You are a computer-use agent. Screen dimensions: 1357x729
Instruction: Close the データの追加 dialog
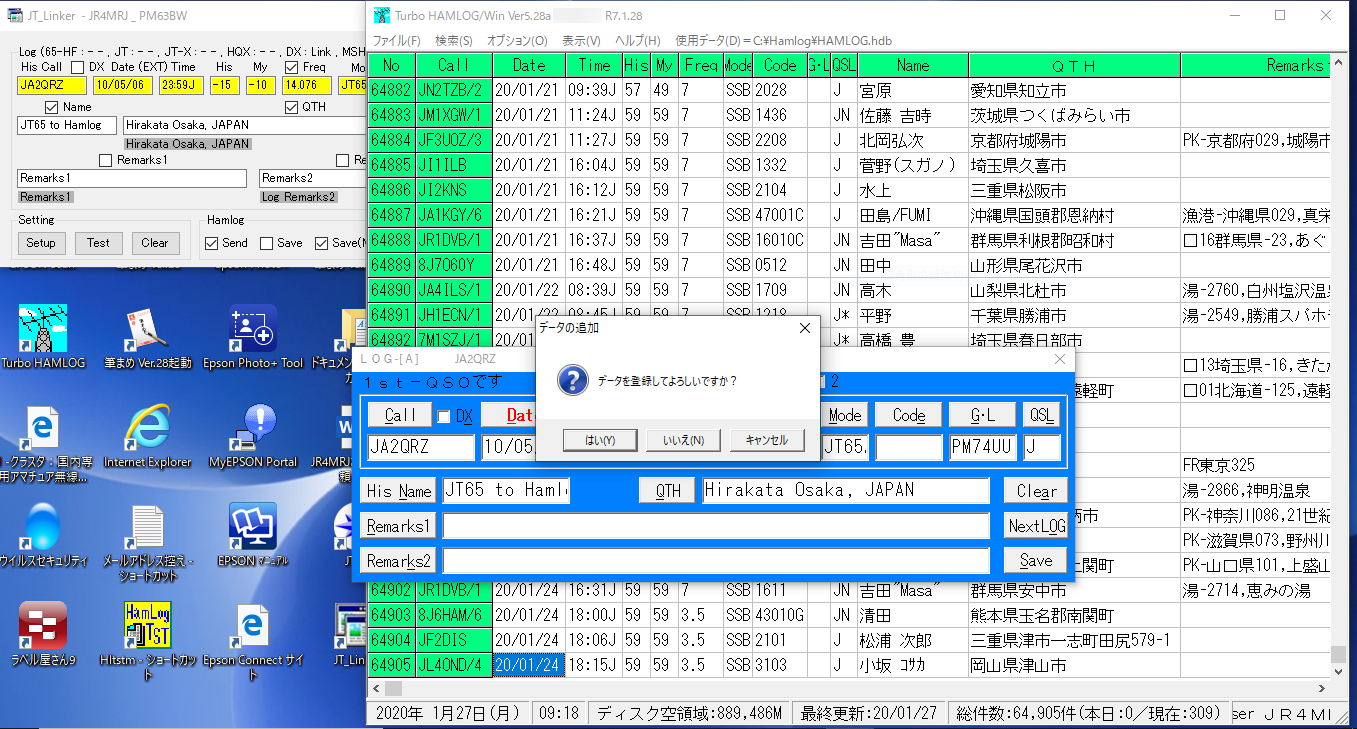coord(805,328)
